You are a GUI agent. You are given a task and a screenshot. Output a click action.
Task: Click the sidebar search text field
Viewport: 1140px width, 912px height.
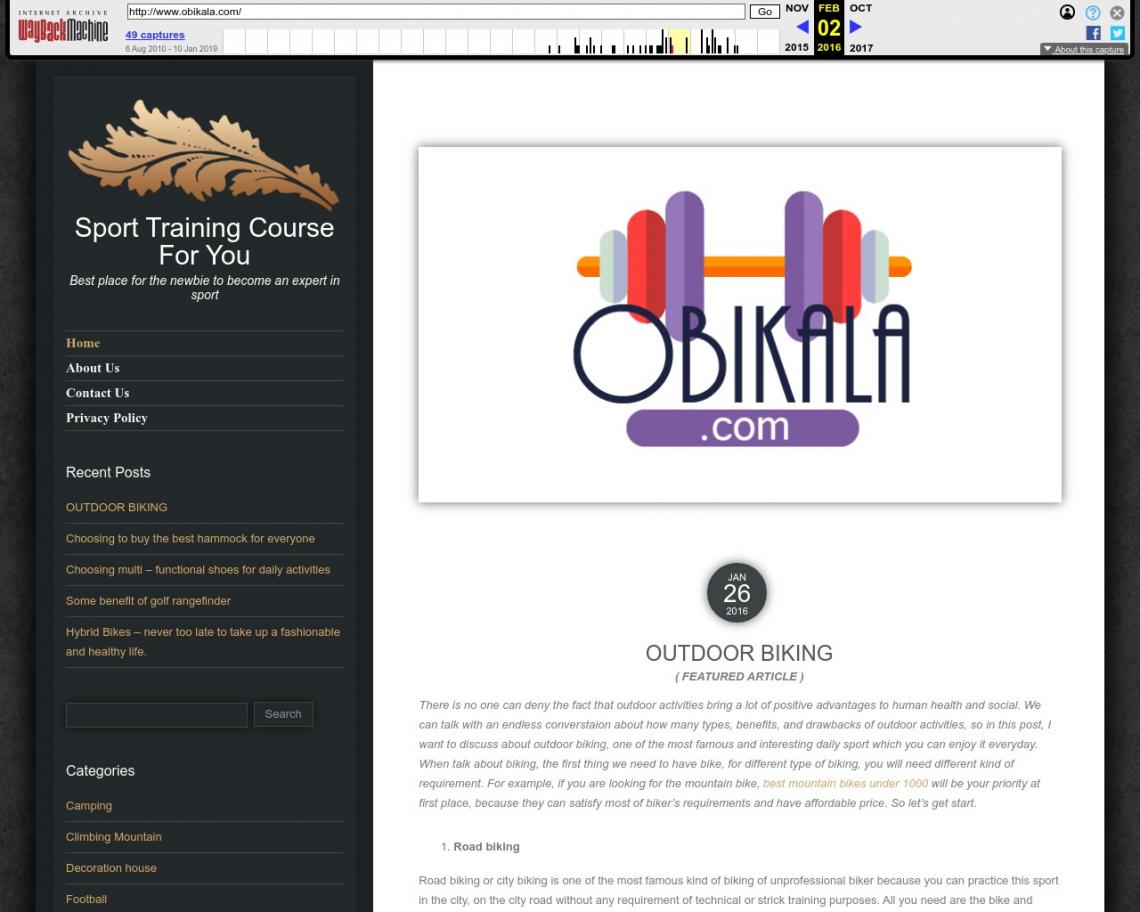click(156, 714)
